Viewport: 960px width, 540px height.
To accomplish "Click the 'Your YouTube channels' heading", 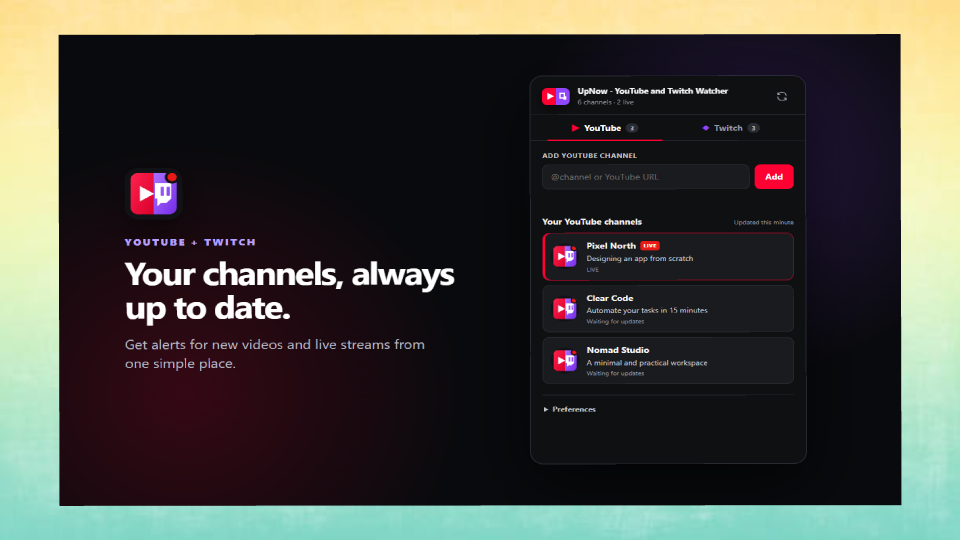I will pyautogui.click(x=592, y=222).
